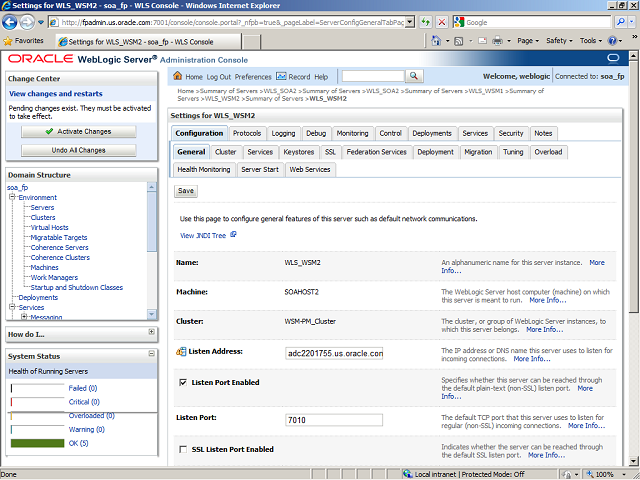This screenshot has height=480, width=640.
Task: Click the Record icon in console toolbar
Action: click(x=281, y=76)
